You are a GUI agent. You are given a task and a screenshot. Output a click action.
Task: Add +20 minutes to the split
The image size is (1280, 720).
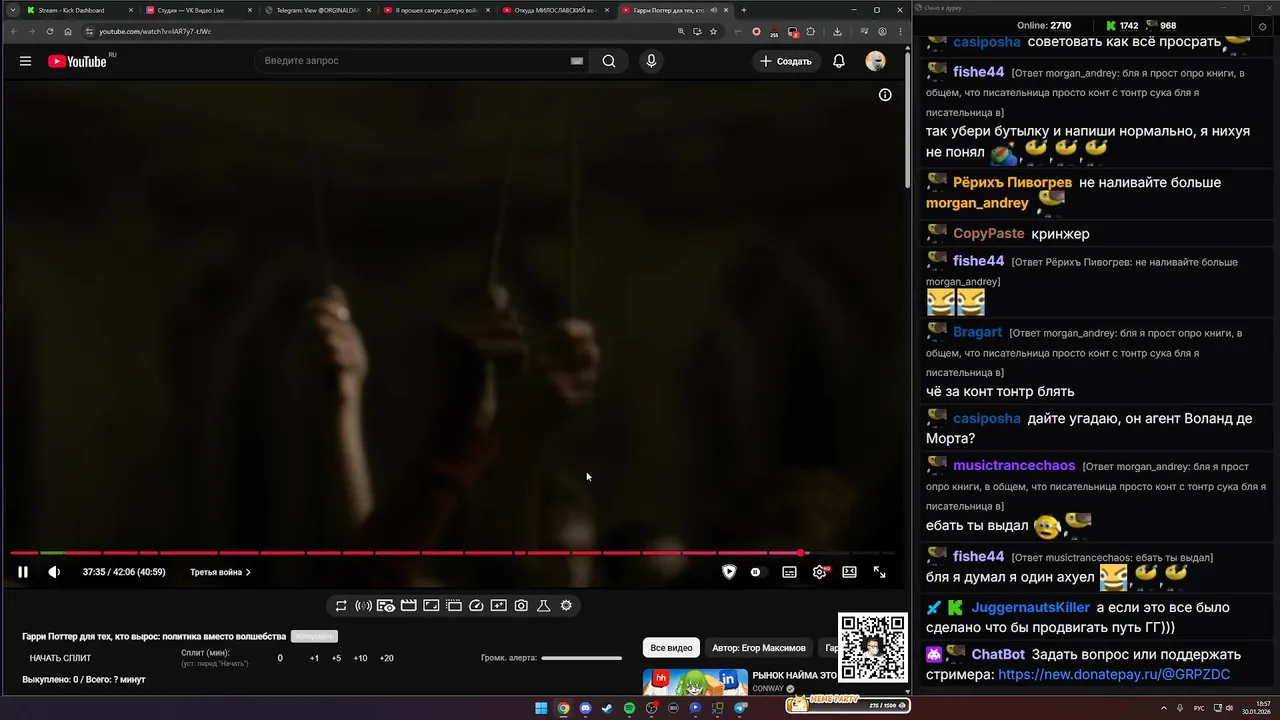point(387,658)
